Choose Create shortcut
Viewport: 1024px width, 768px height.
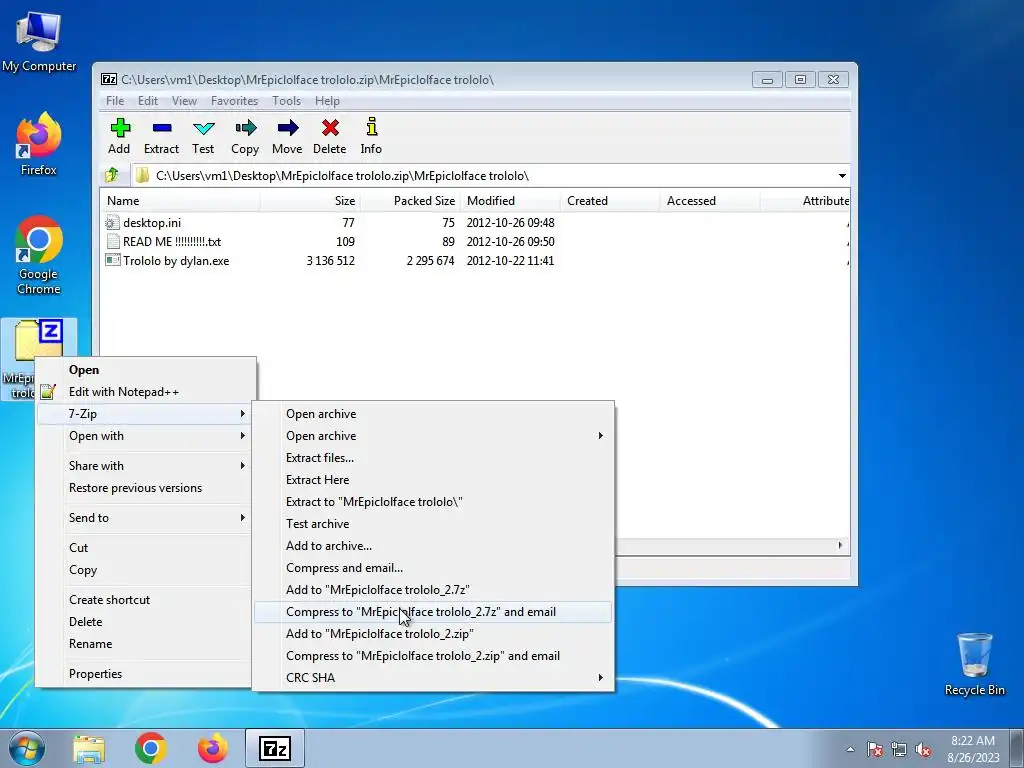tap(144, 600)
